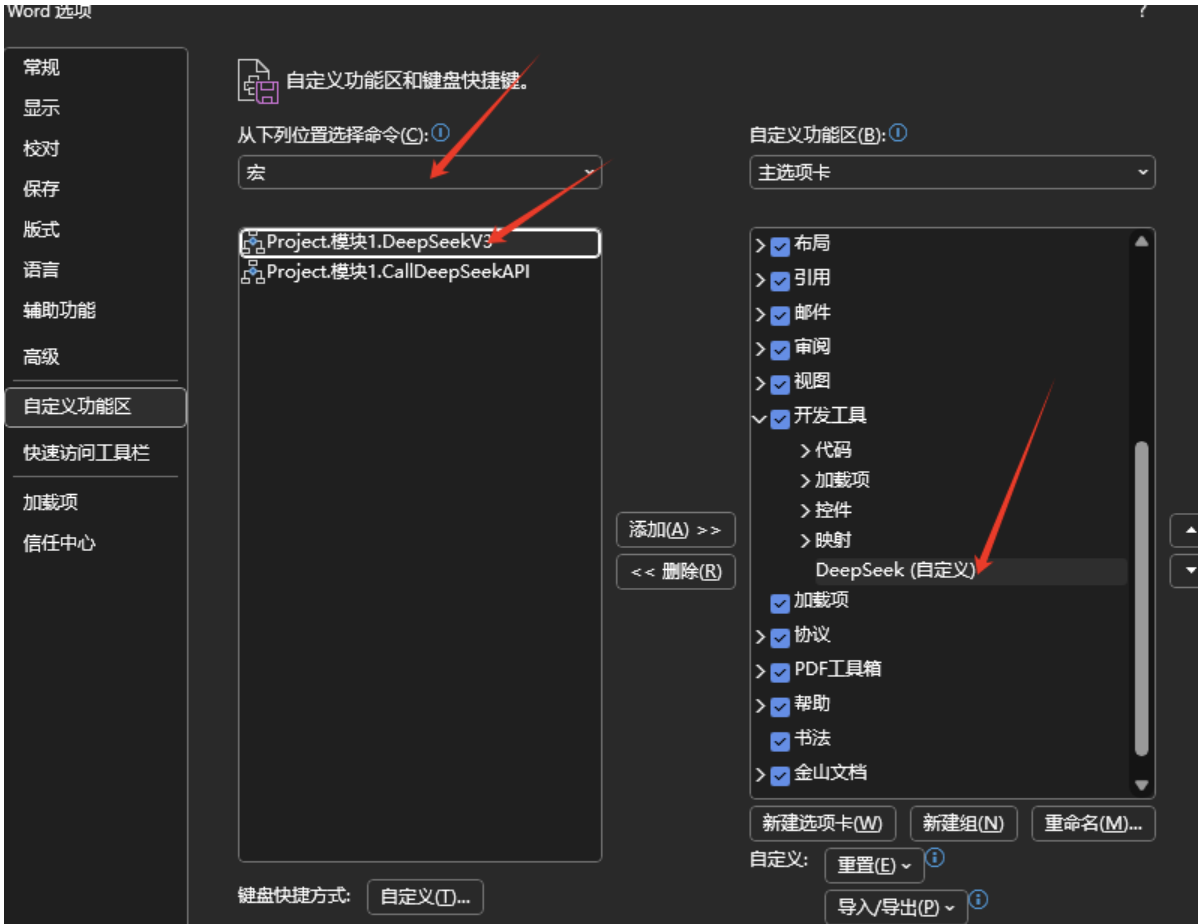Click the 添加(A) >> button
This screenshot has height=924, width=1198.
click(675, 530)
